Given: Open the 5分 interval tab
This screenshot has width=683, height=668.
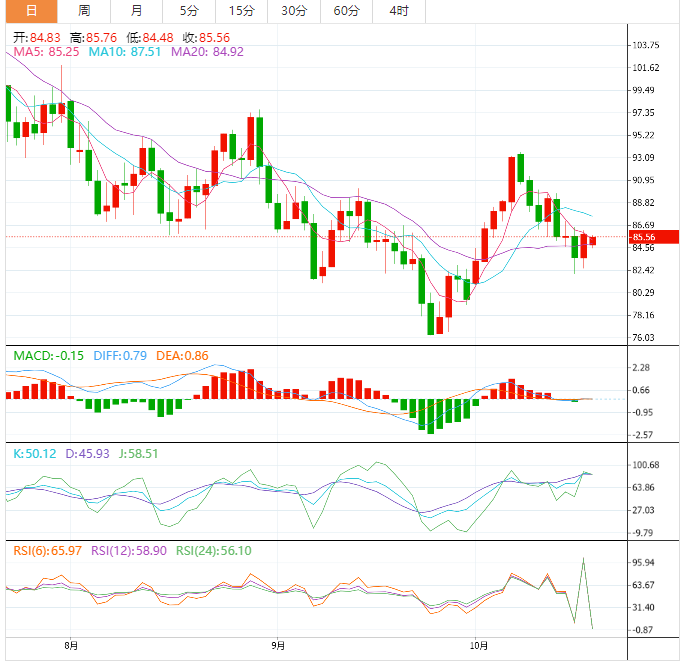Looking at the screenshot, I should pos(189,11).
